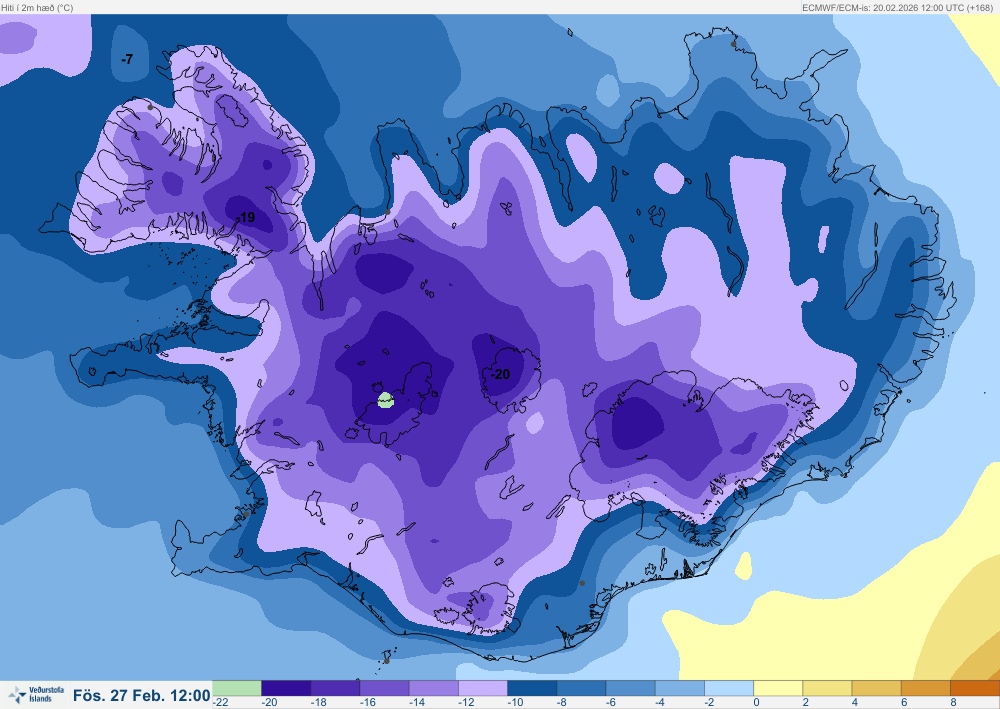Image resolution: width=1000 pixels, height=709 pixels.
Task: Click the forecast time 'Fös. 27 Feb. 12:00'
Action: [142, 695]
